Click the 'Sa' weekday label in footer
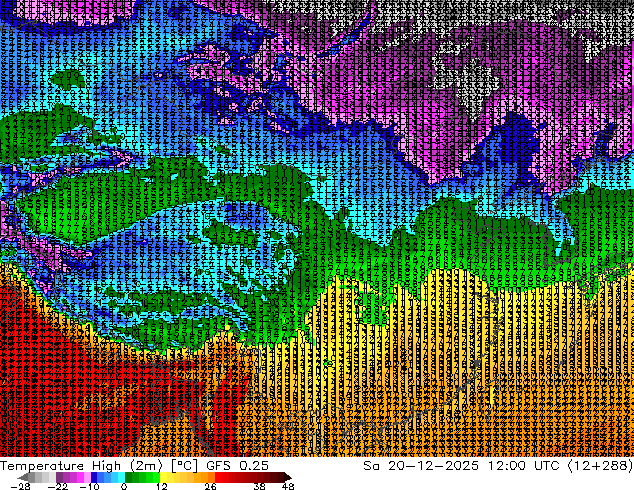 click(x=371, y=466)
